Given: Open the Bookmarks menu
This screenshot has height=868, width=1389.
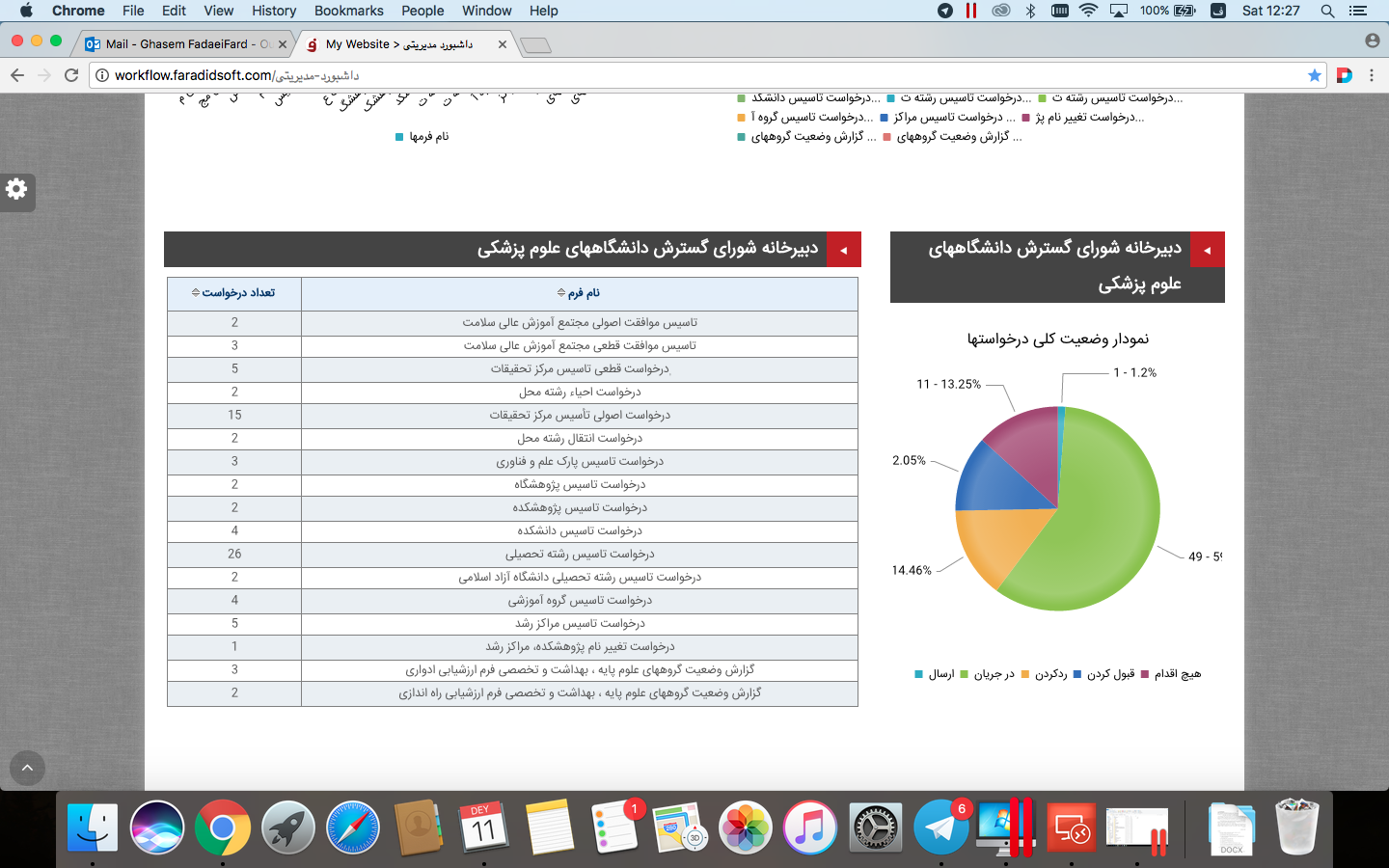Looking at the screenshot, I should click(348, 11).
